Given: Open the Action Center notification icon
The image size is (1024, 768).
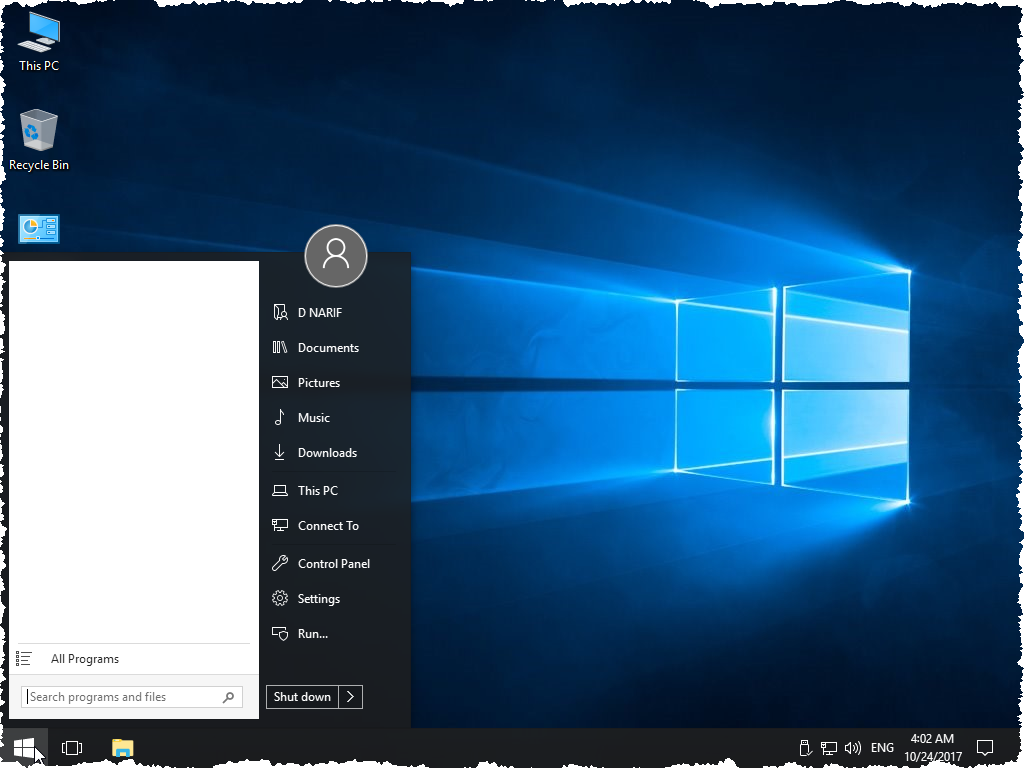Looking at the screenshot, I should 985,747.
